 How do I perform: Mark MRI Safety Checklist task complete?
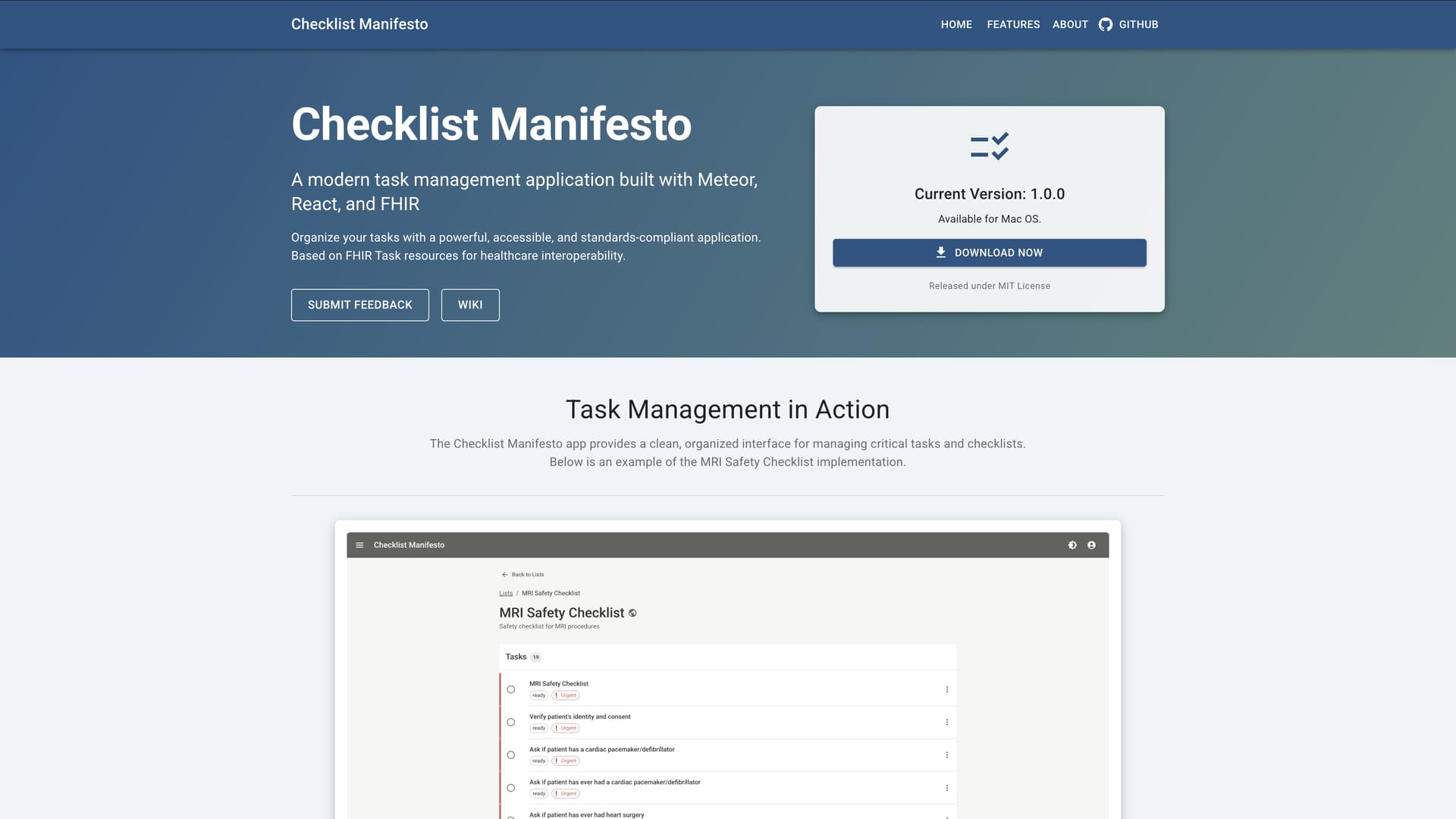(511, 689)
